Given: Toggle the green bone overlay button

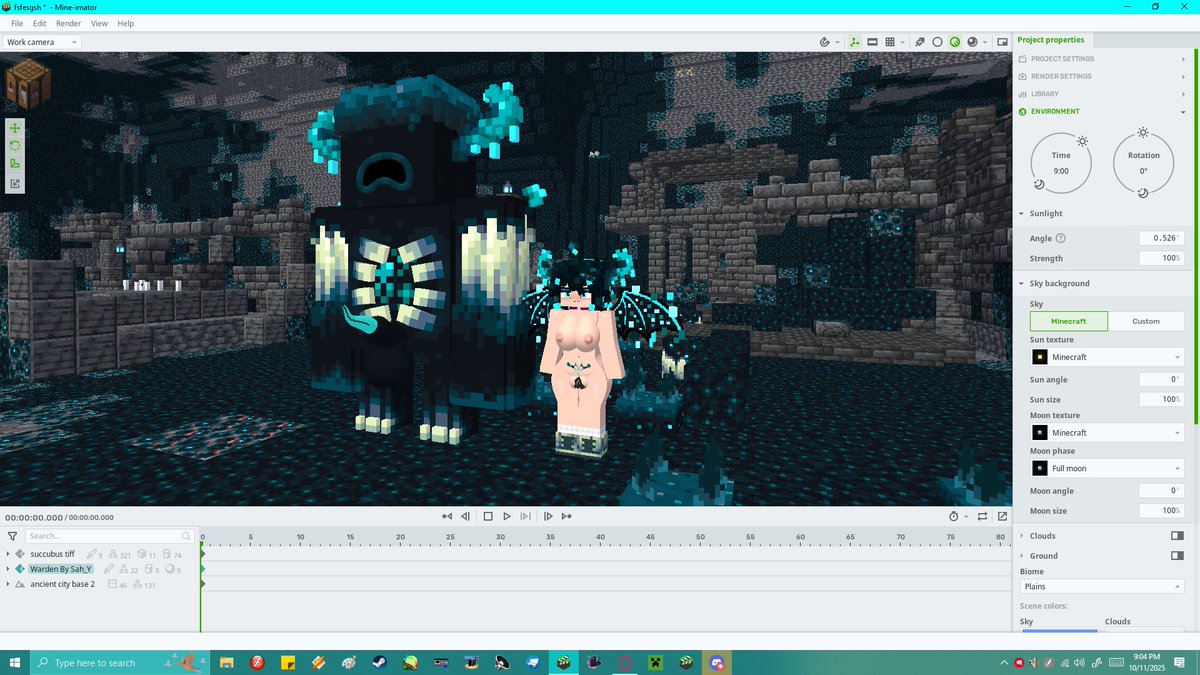Looking at the screenshot, I should 855,42.
